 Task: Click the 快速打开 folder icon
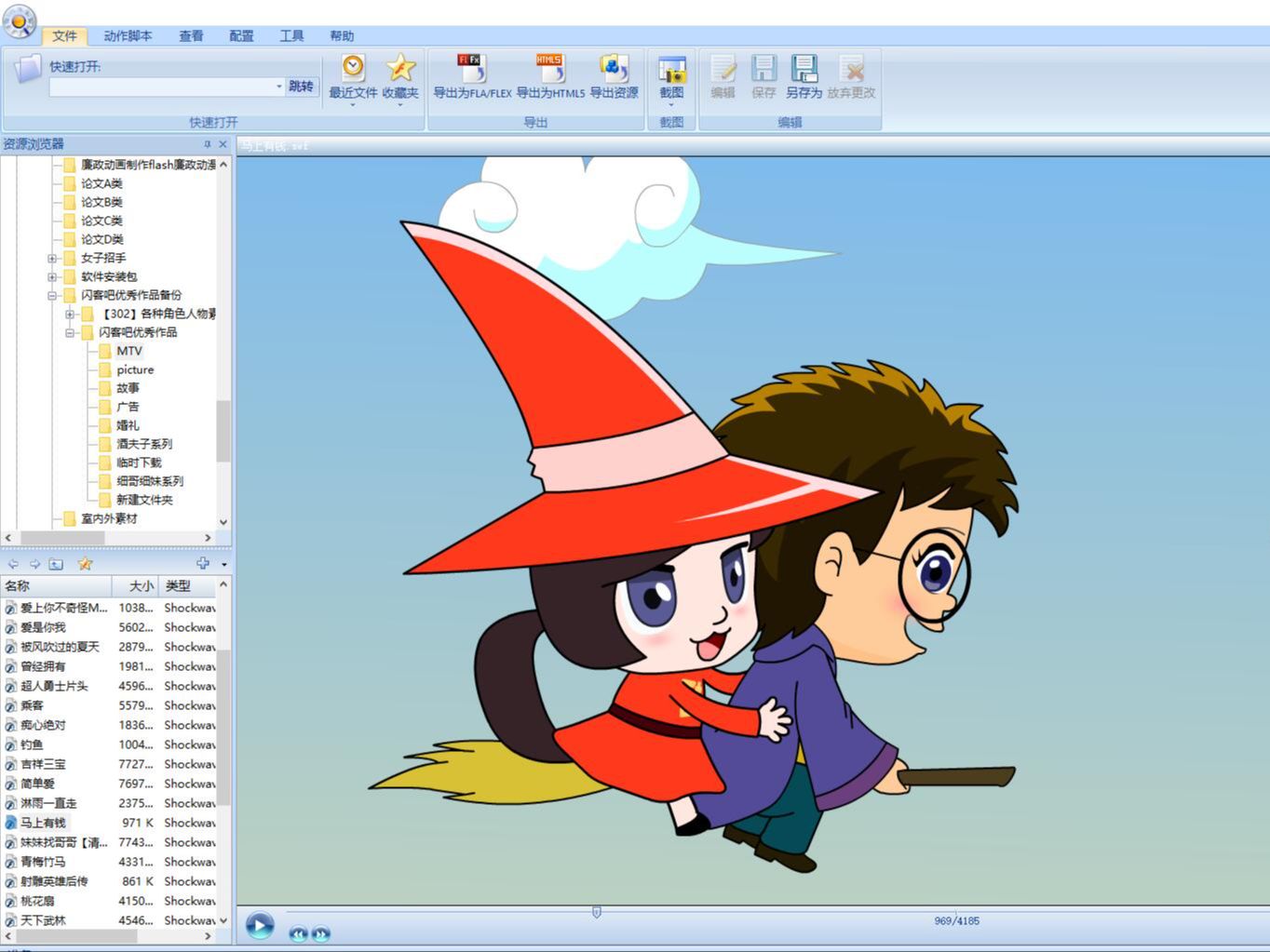pyautogui.click(x=29, y=69)
